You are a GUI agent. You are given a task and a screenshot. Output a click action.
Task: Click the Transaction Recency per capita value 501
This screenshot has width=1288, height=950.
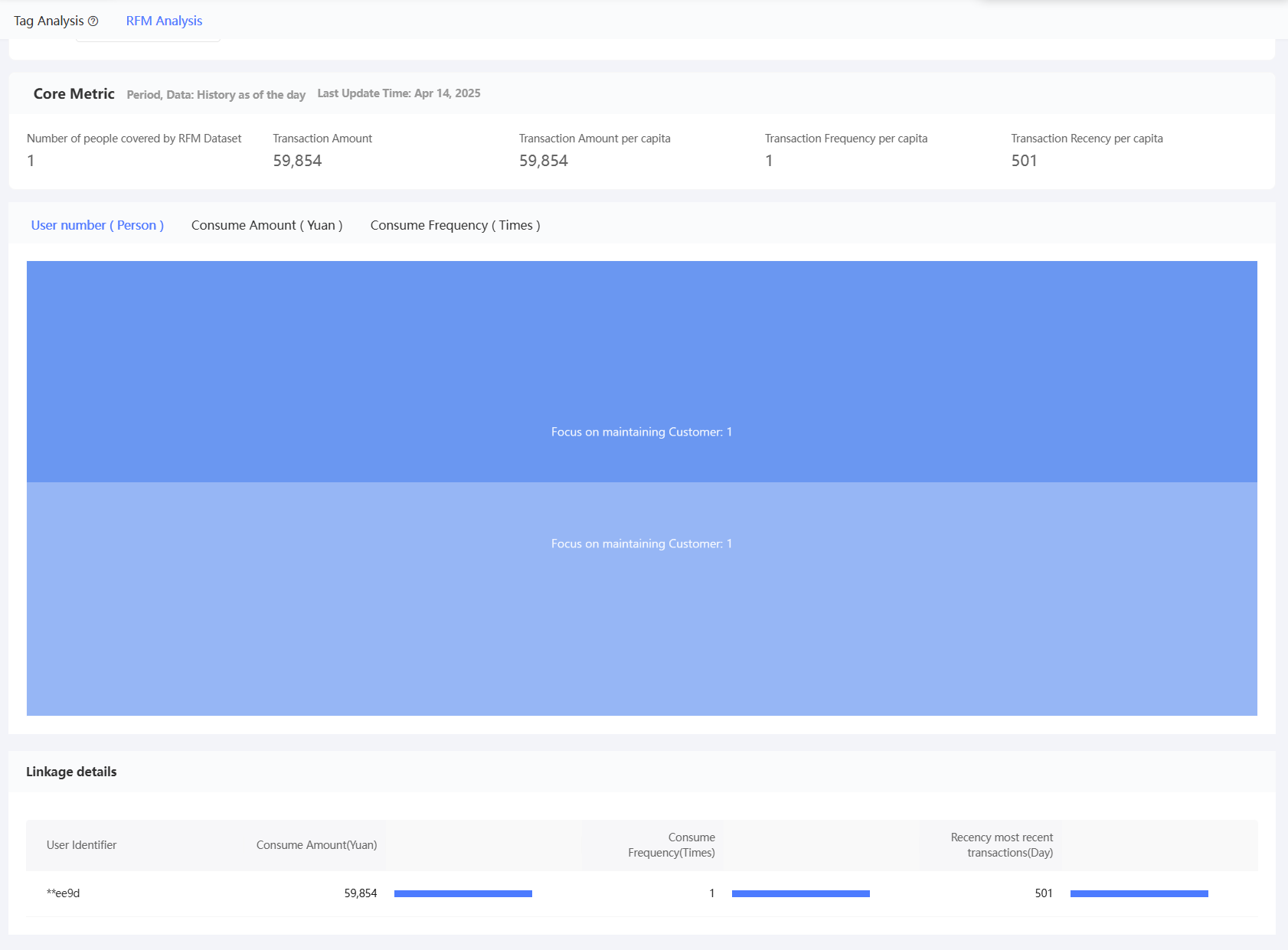pos(1024,161)
